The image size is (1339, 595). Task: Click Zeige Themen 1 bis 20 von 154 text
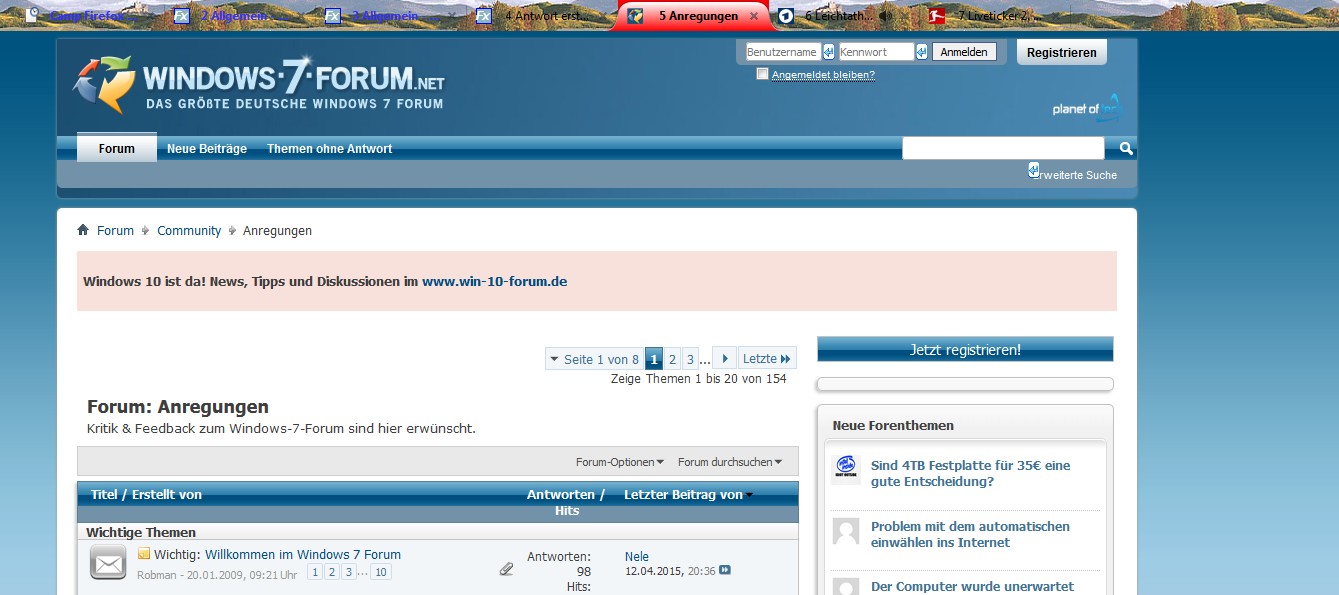point(698,379)
